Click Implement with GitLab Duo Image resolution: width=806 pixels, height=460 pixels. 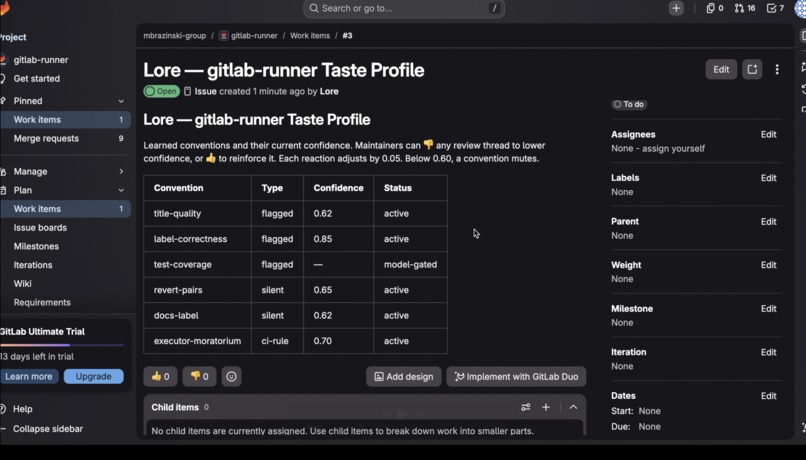tap(516, 377)
